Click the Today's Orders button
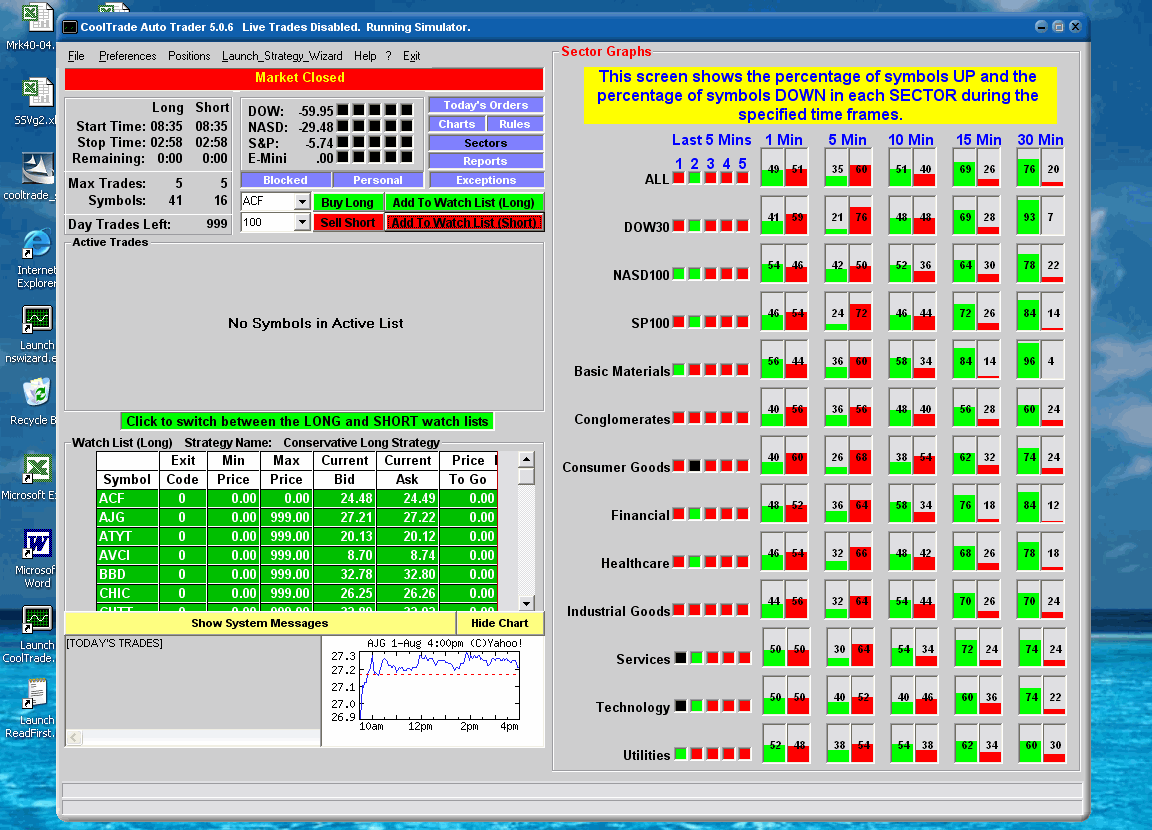Viewport: 1152px width, 830px height. [485, 105]
